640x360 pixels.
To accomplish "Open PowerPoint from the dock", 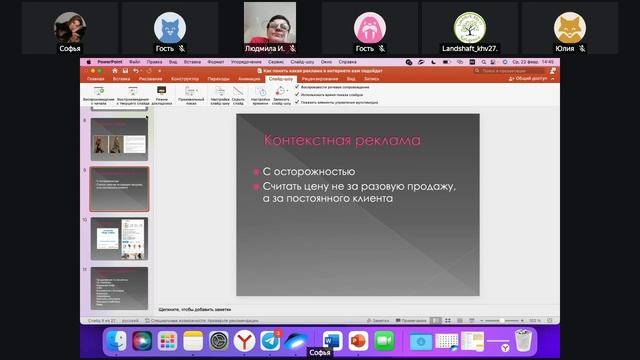I will 358,341.
